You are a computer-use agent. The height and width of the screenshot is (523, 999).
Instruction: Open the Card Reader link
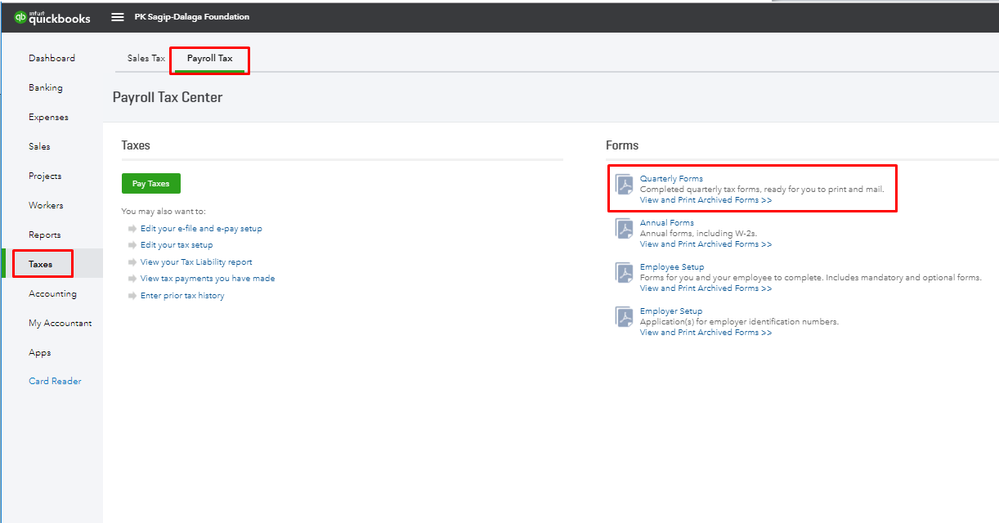pos(55,381)
